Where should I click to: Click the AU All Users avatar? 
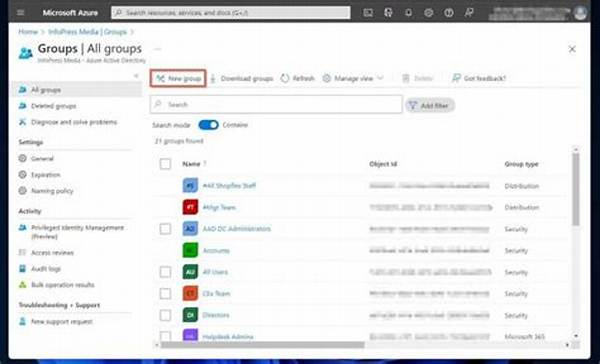(190, 272)
